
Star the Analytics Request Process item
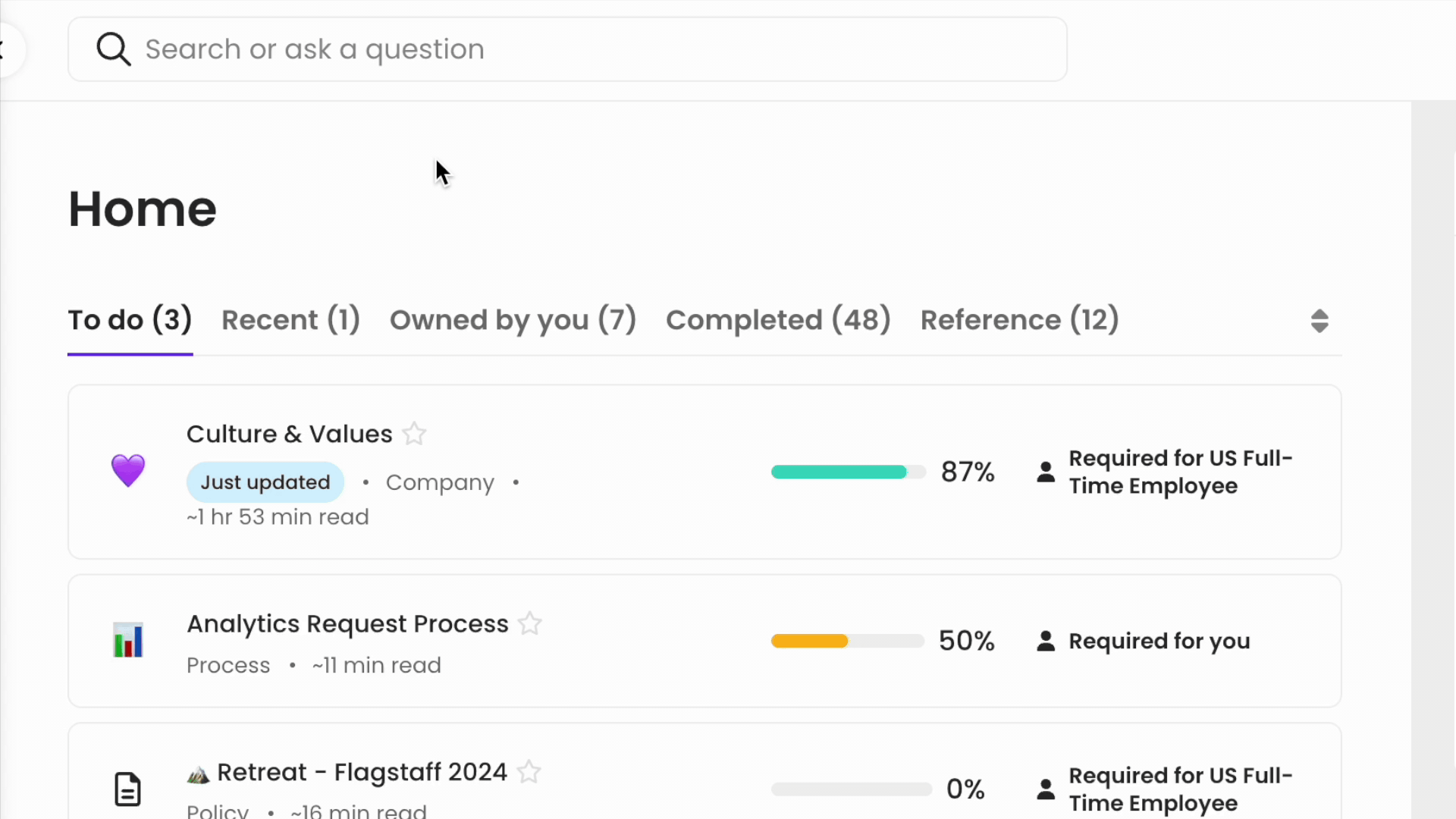pyautogui.click(x=530, y=623)
